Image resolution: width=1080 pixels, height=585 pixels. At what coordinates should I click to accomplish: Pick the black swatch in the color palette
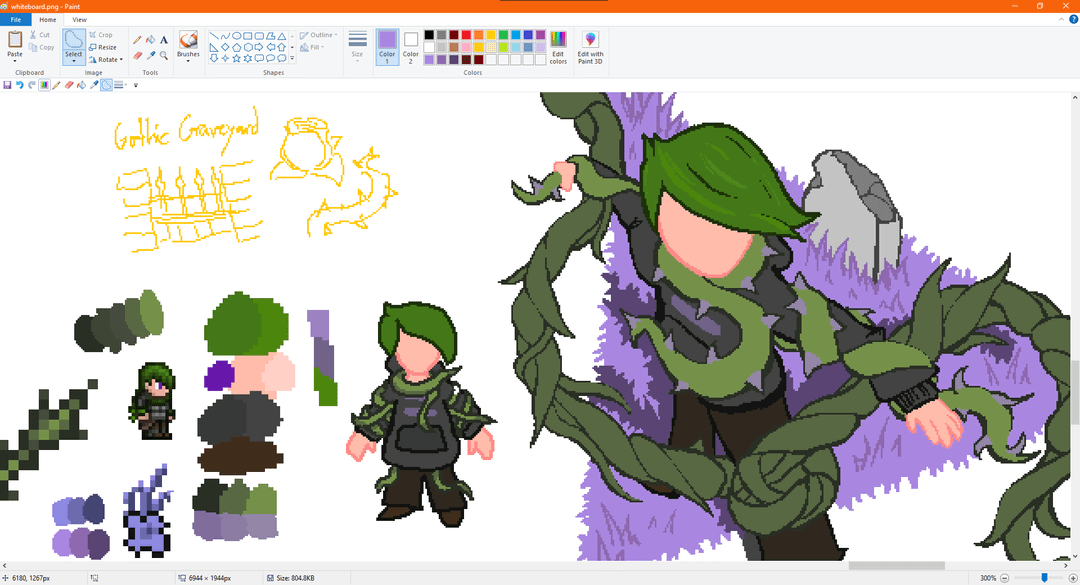pos(429,35)
